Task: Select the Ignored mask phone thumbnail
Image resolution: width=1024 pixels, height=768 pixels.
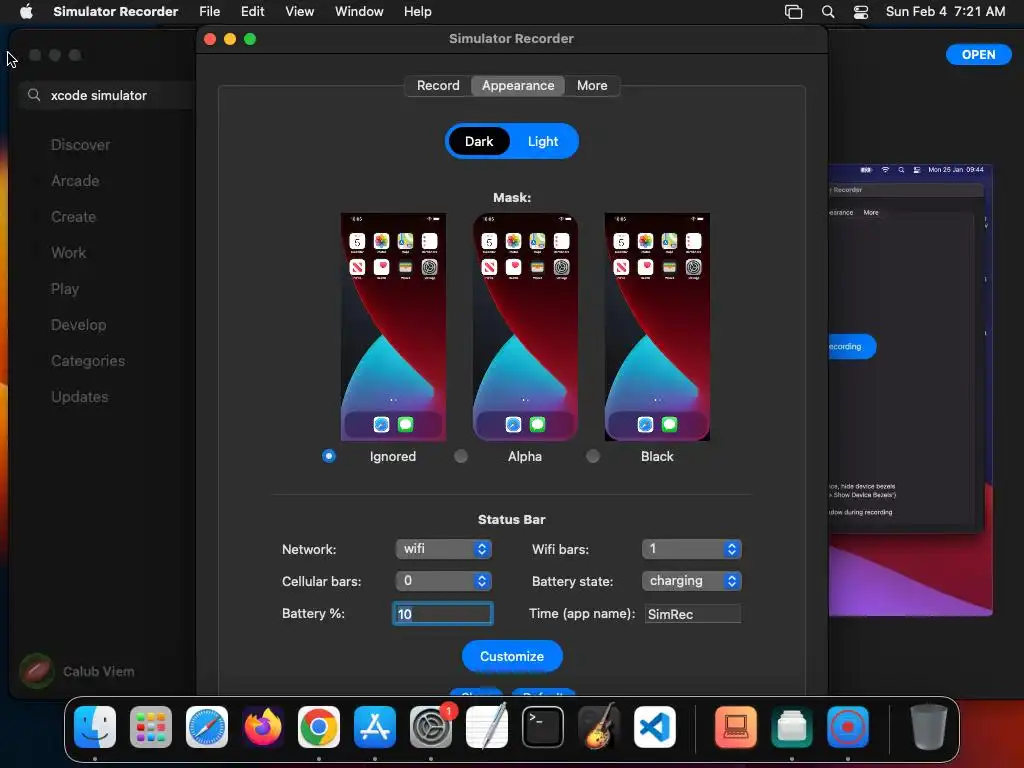Action: (x=393, y=327)
